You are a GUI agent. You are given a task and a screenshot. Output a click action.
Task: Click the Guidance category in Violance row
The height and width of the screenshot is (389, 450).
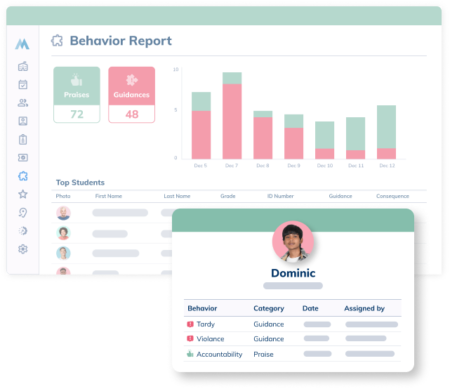click(x=269, y=339)
